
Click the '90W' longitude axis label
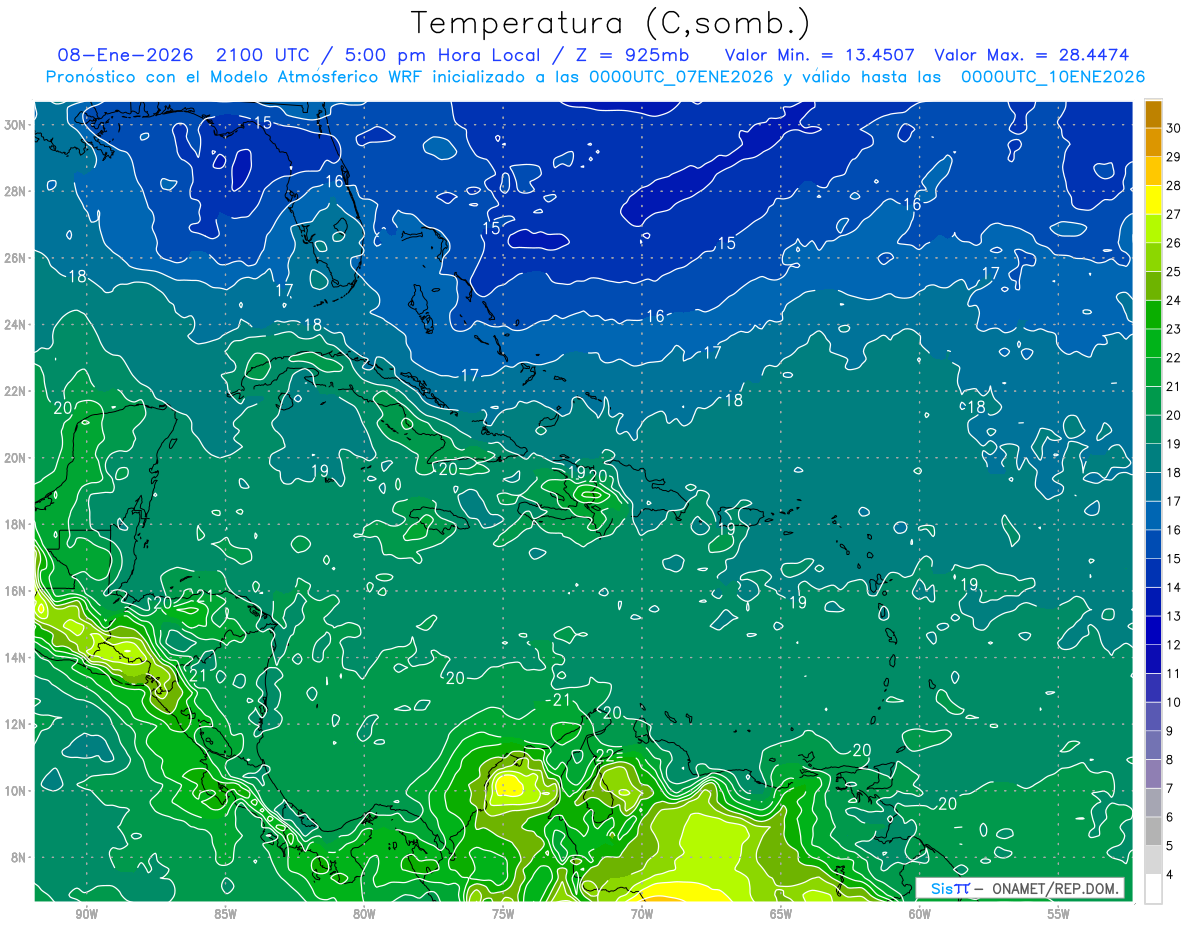click(x=86, y=914)
